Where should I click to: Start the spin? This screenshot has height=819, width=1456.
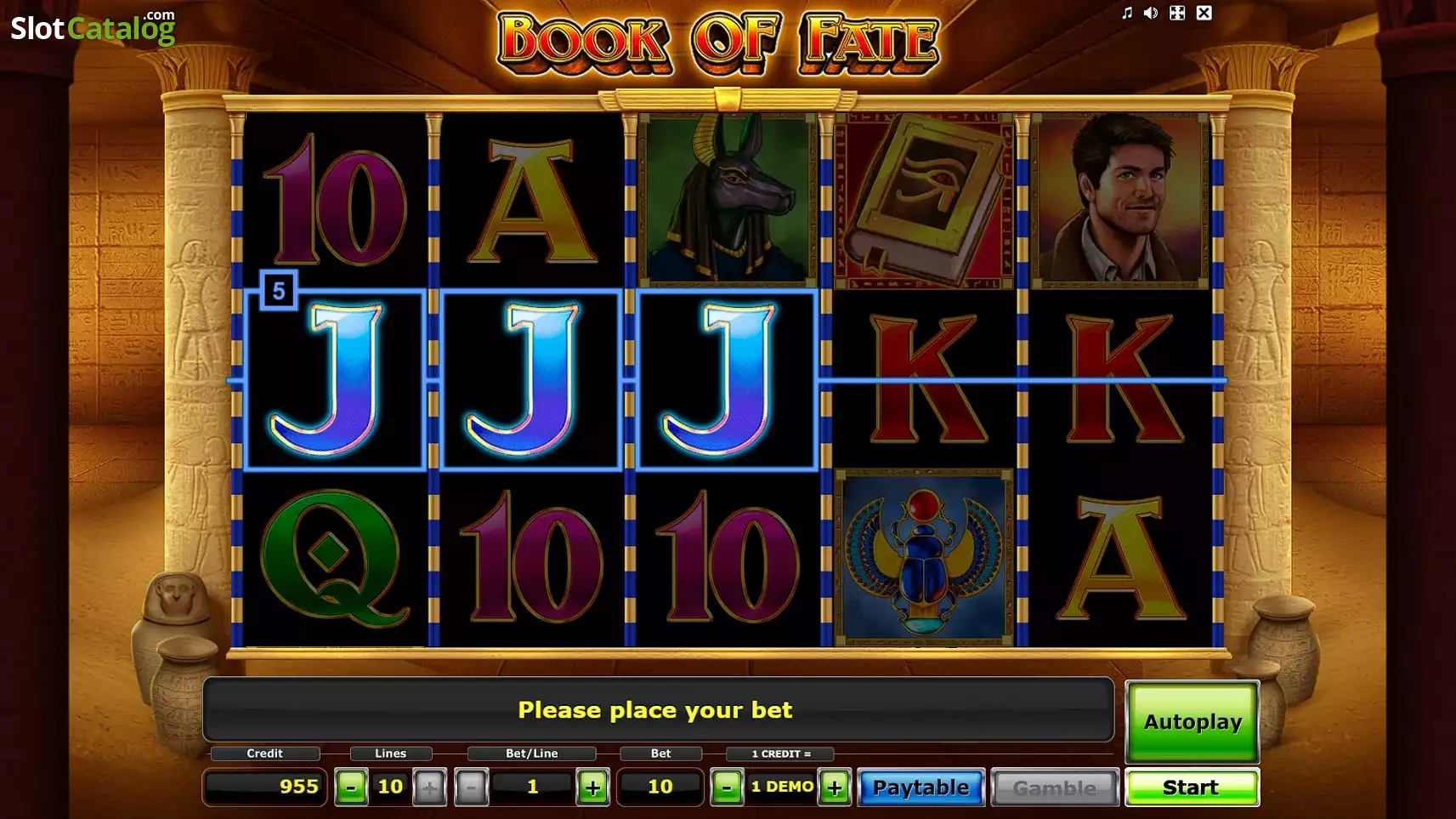click(x=1192, y=788)
